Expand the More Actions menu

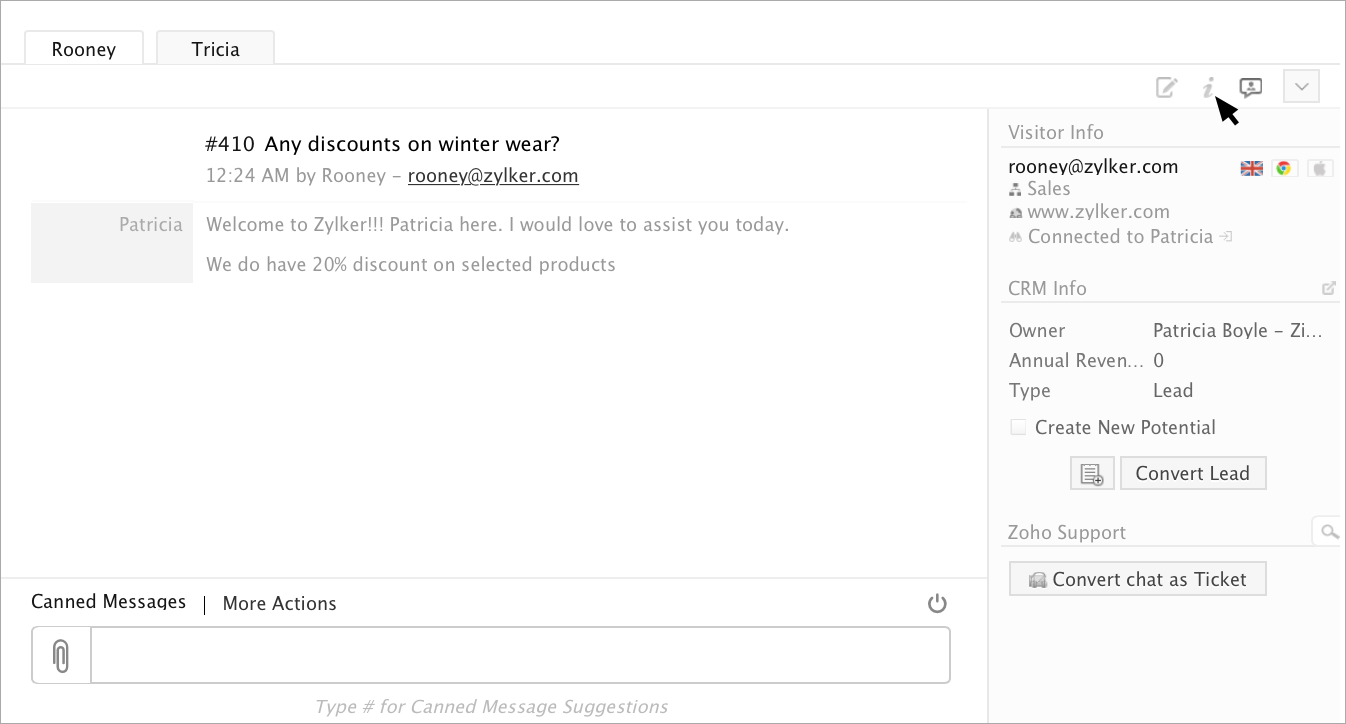(279, 604)
